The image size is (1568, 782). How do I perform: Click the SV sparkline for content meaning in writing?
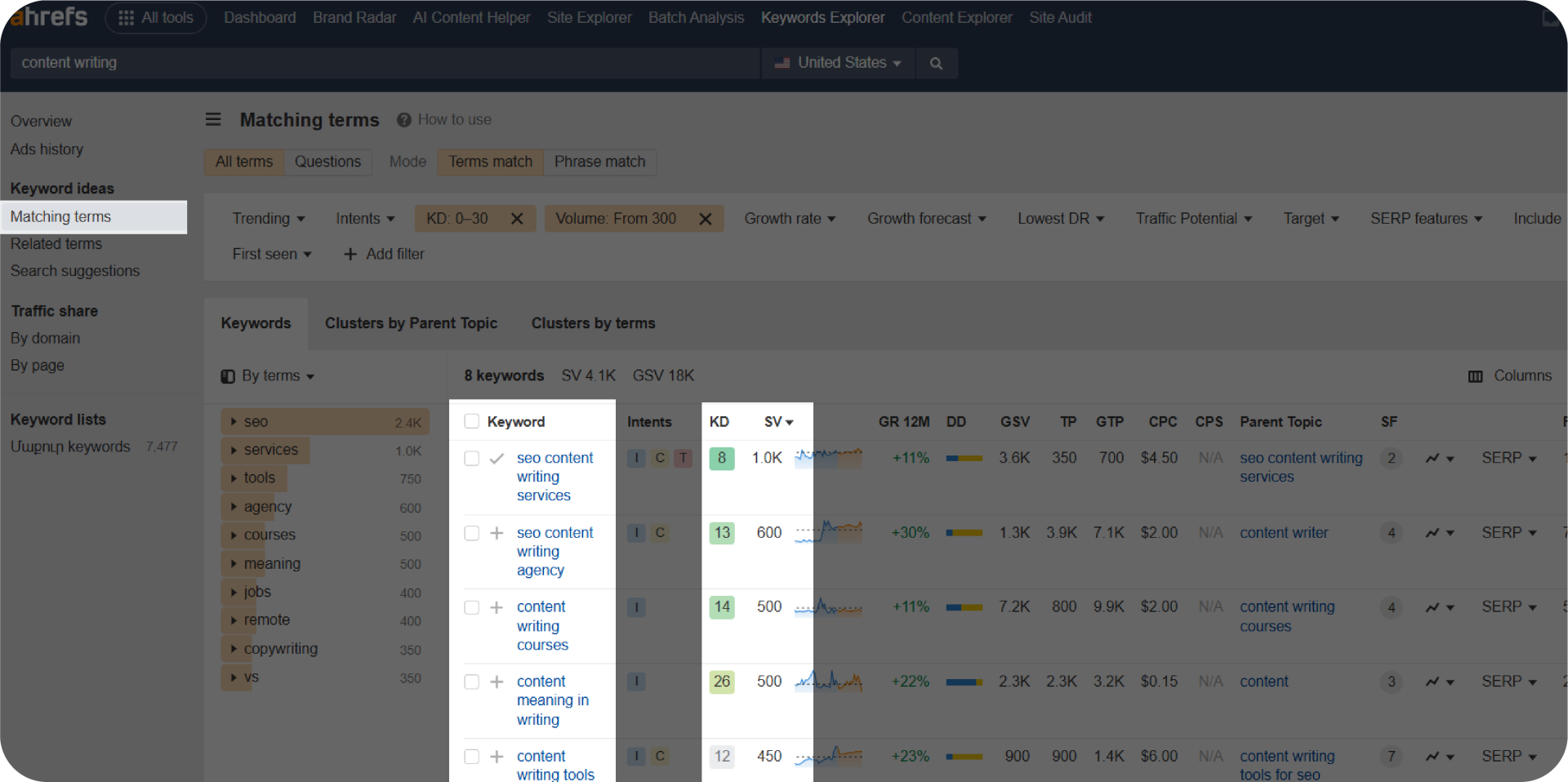pos(828,681)
